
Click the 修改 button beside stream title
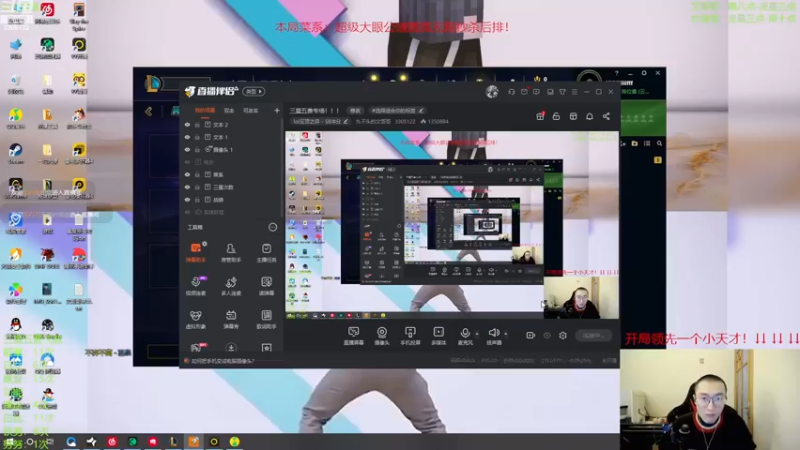355,110
